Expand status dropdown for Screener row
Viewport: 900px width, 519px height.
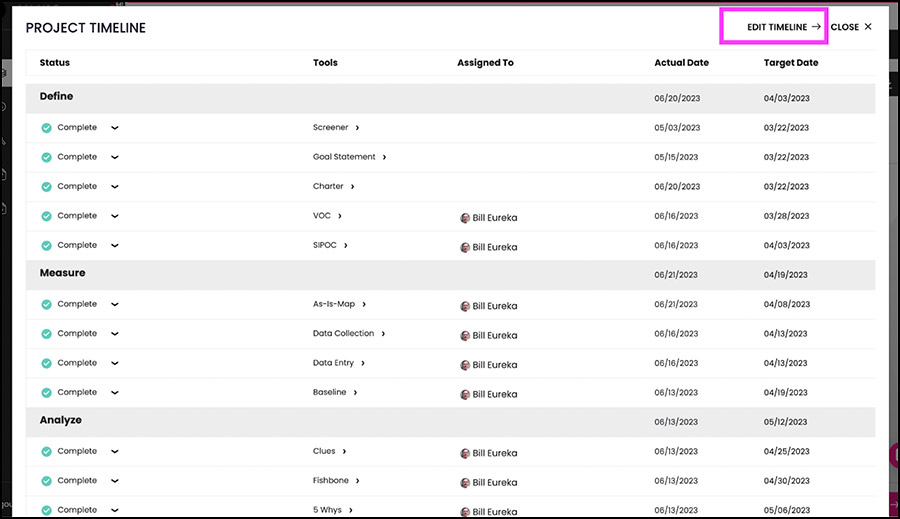(x=115, y=127)
